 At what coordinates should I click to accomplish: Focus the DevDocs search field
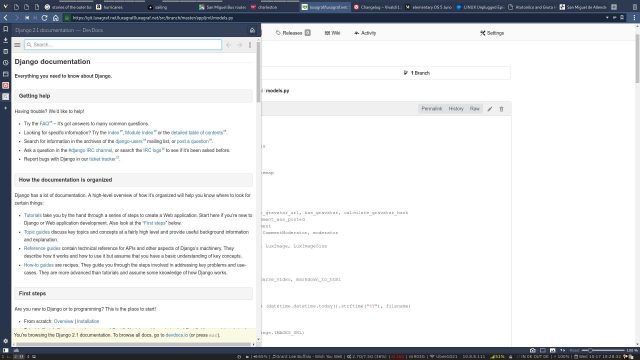(123, 44)
